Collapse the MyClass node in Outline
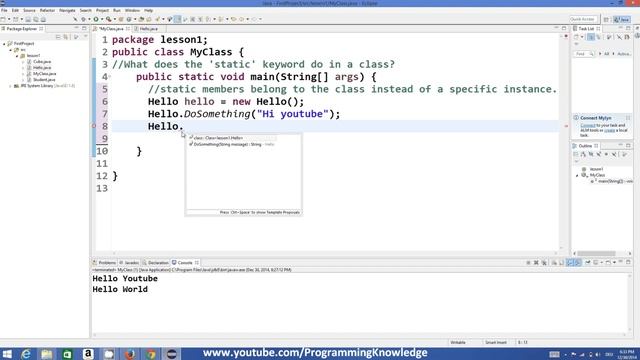 (578, 176)
